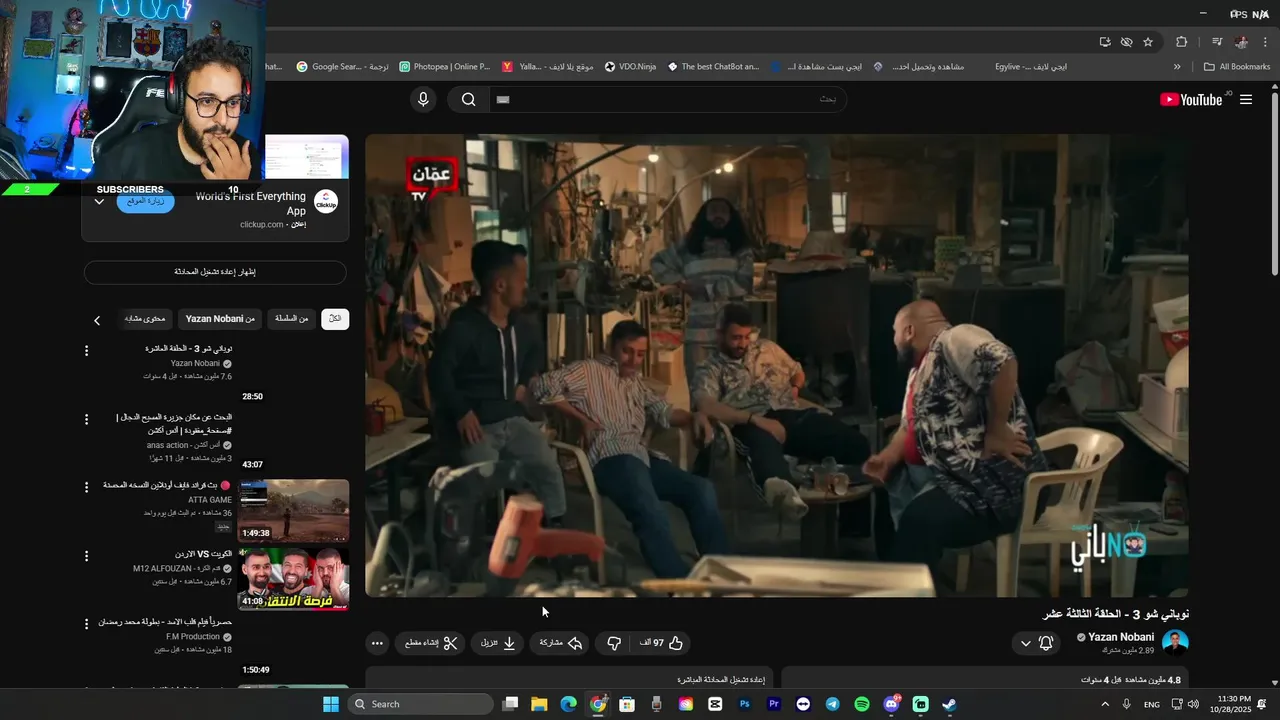
Task: Open Yazan Nobani channel avatar
Action: 1175,642
